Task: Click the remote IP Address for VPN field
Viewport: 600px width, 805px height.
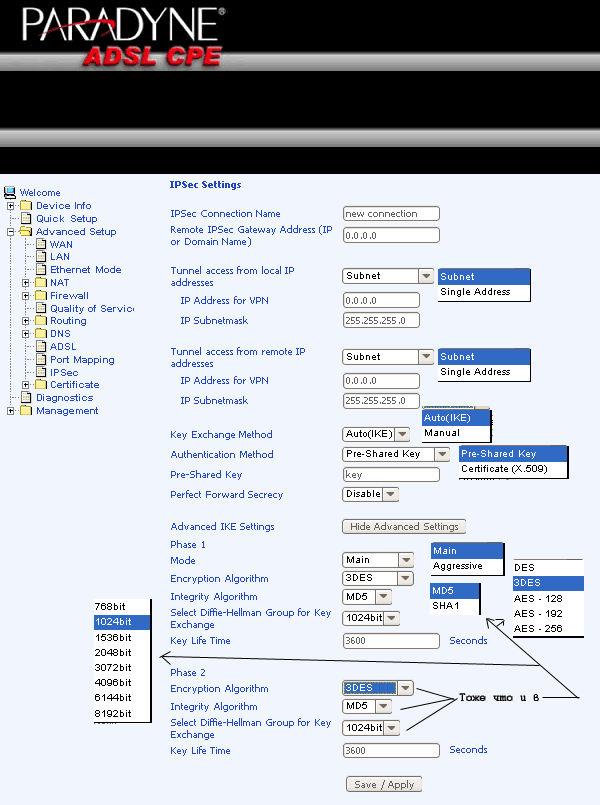Action: click(x=381, y=381)
